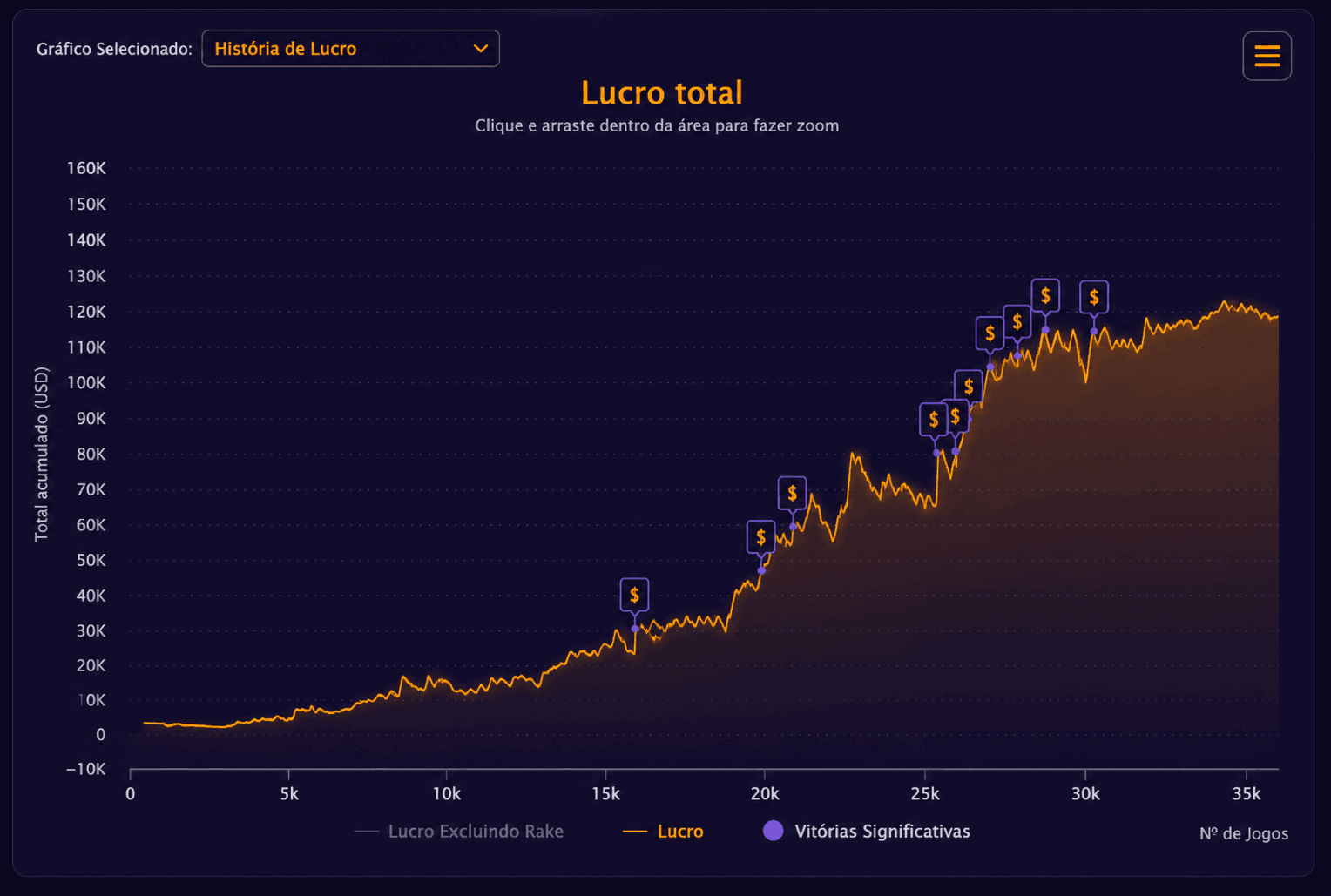Click the purple Vitórias Significativas legend dot
Viewport: 1331px width, 896px height.
pos(773,831)
